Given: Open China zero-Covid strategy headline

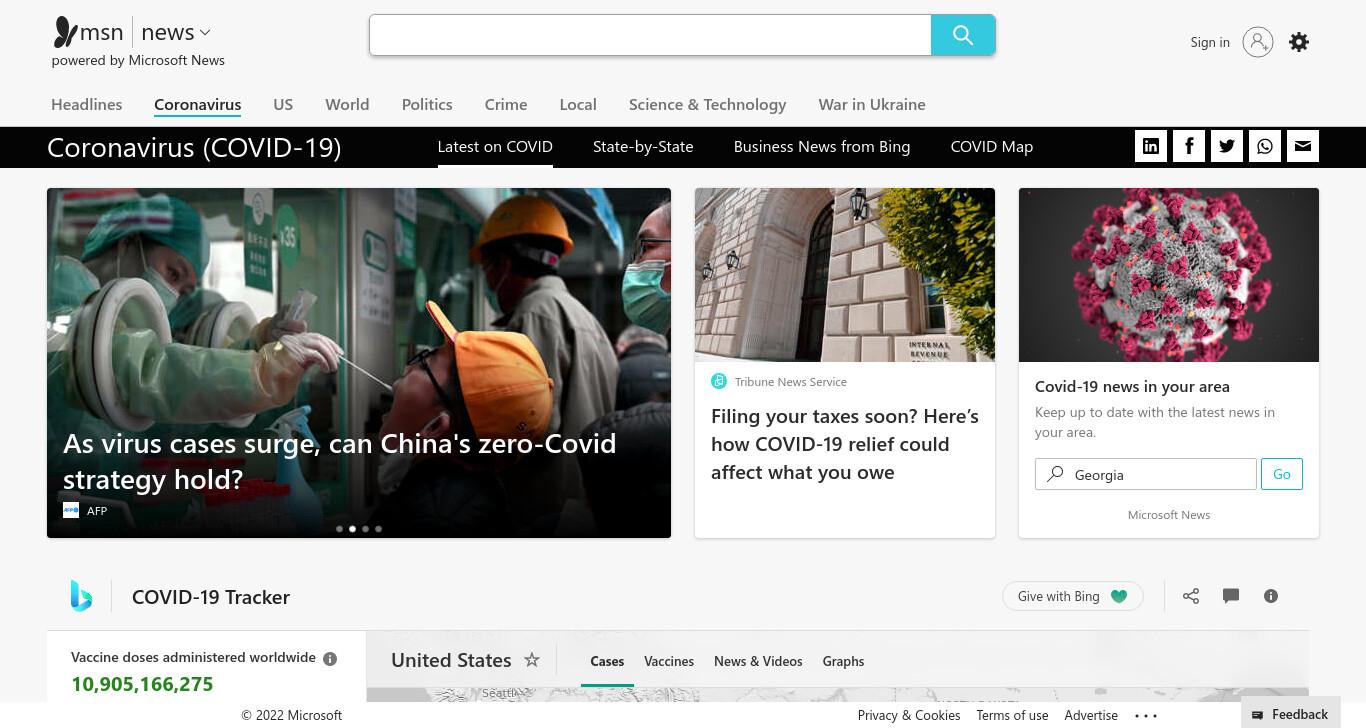Looking at the screenshot, I should tap(340, 461).
